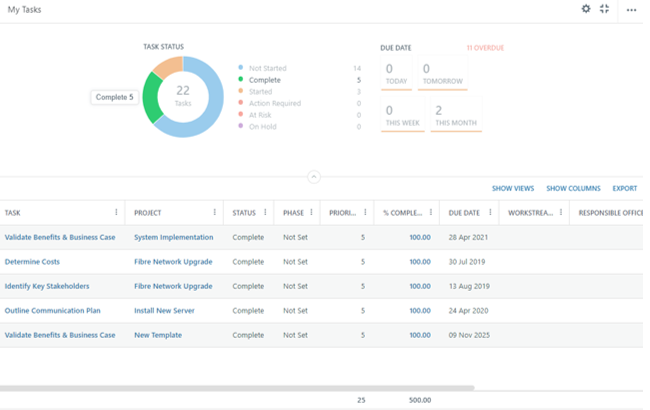Open the three-dot more options menu
Image resolution: width=650 pixels, height=410 pixels.
pos(631,10)
